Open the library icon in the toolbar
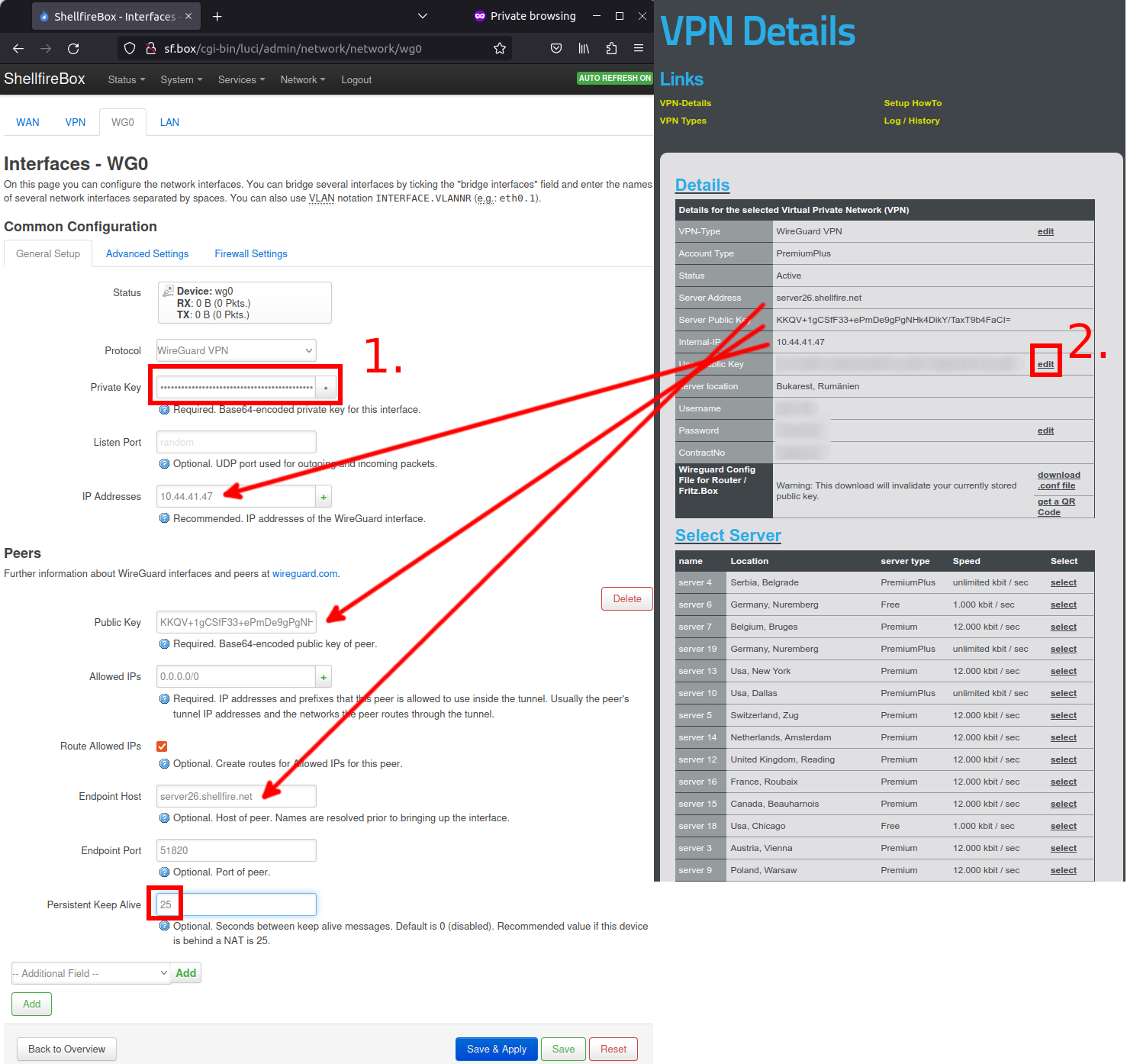This screenshot has width=1127, height=1064. (584, 48)
